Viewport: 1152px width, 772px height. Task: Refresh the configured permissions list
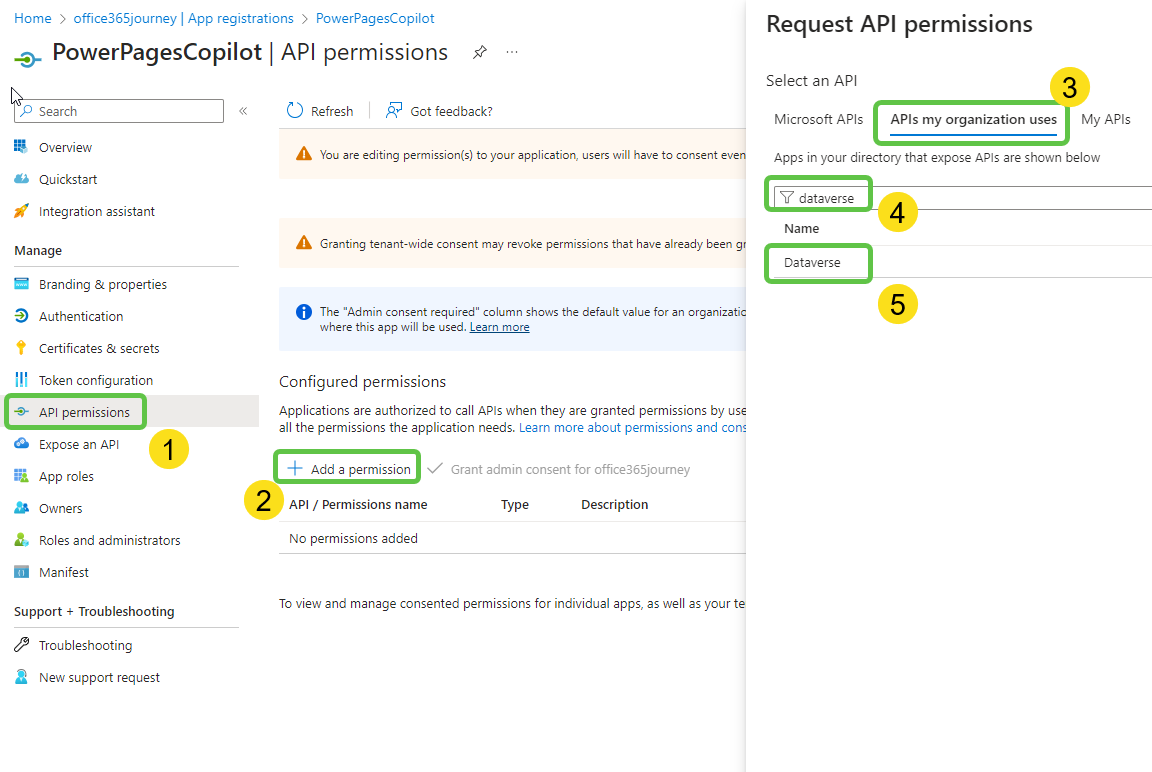tap(320, 110)
